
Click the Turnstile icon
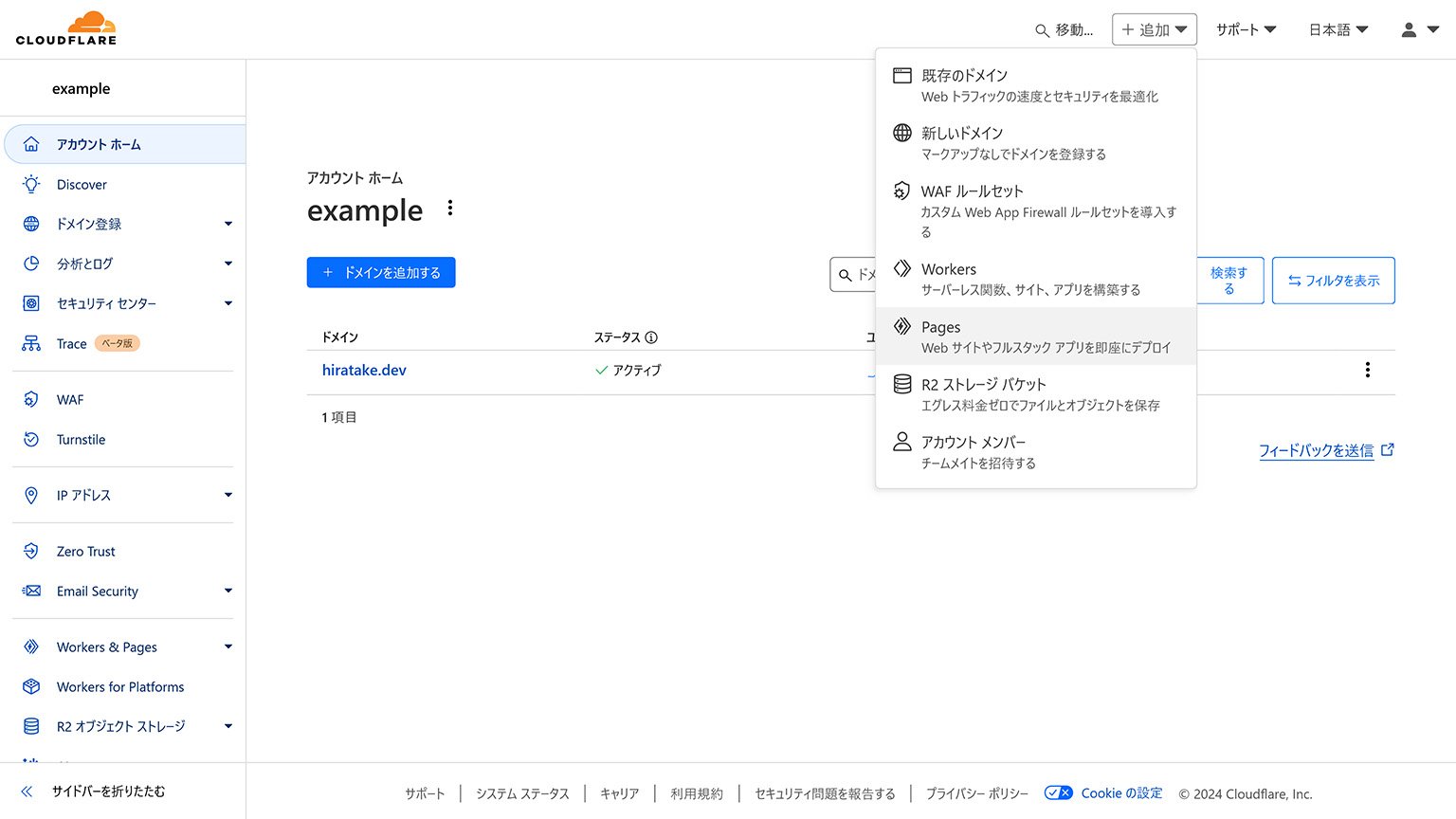pyautogui.click(x=31, y=440)
